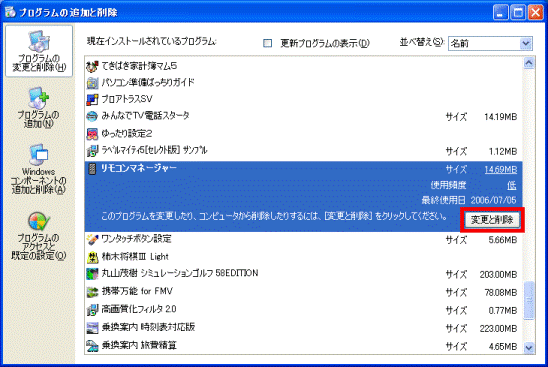Select ラベルマイティ5 サンプル entry

coord(303,151)
